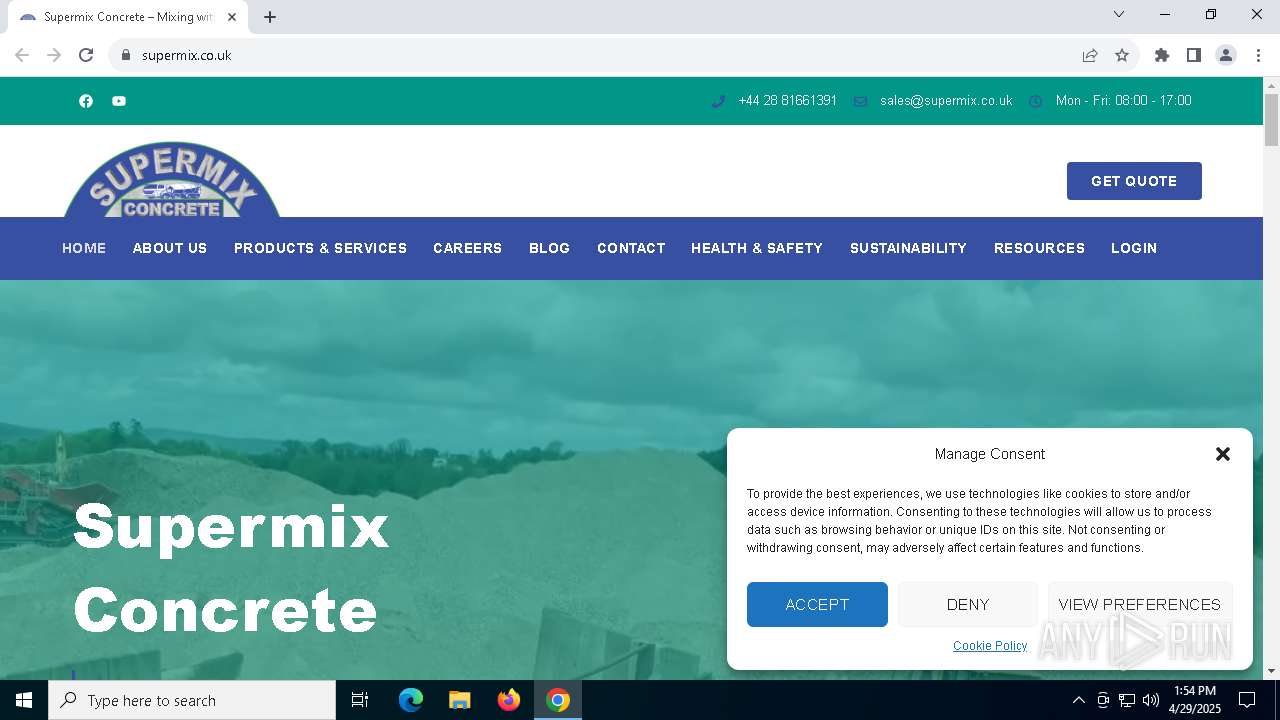This screenshot has height=720, width=1280.
Task: Reload the supermix.co.uk page
Action: (86, 55)
